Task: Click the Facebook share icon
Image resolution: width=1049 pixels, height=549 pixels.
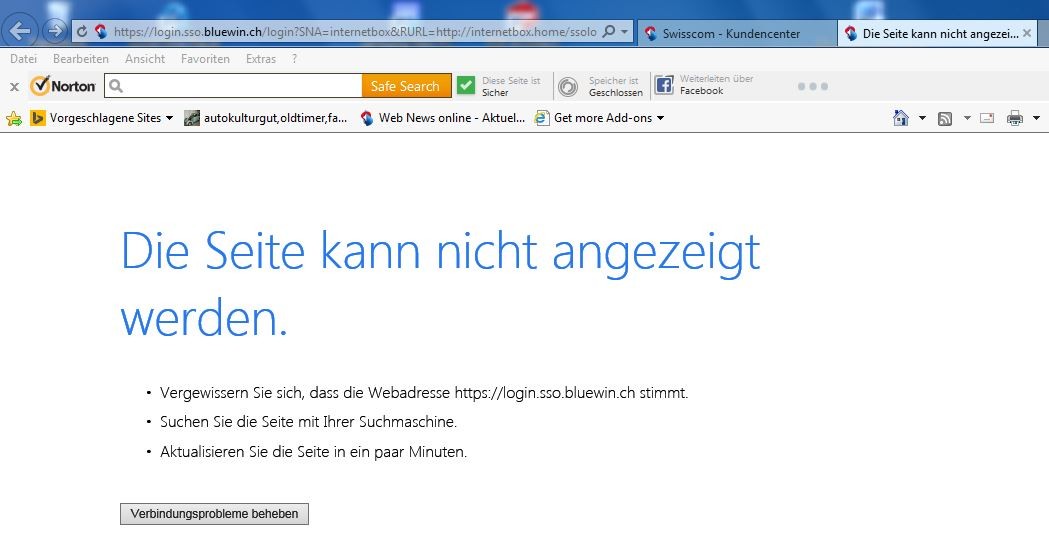Action: [664, 86]
